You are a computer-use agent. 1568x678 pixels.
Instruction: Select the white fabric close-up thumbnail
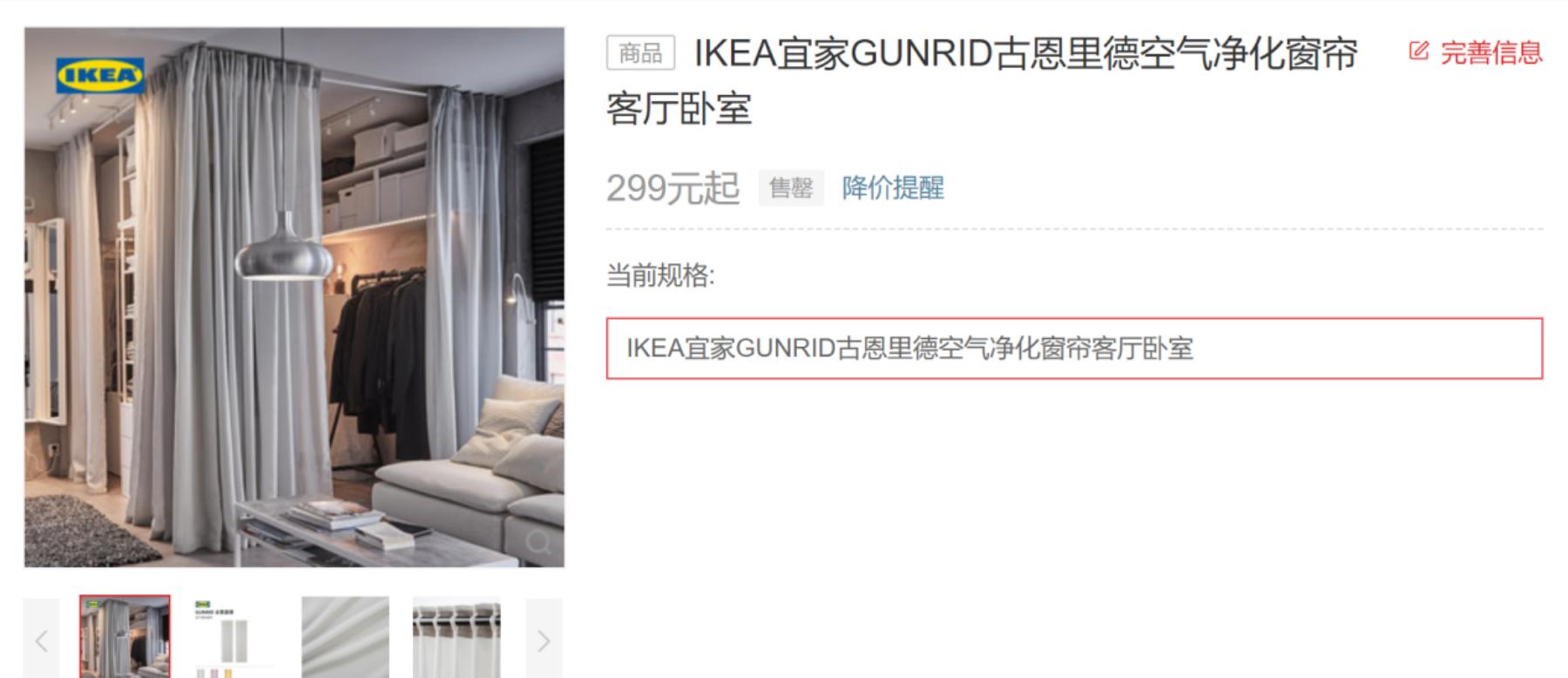pos(346,637)
